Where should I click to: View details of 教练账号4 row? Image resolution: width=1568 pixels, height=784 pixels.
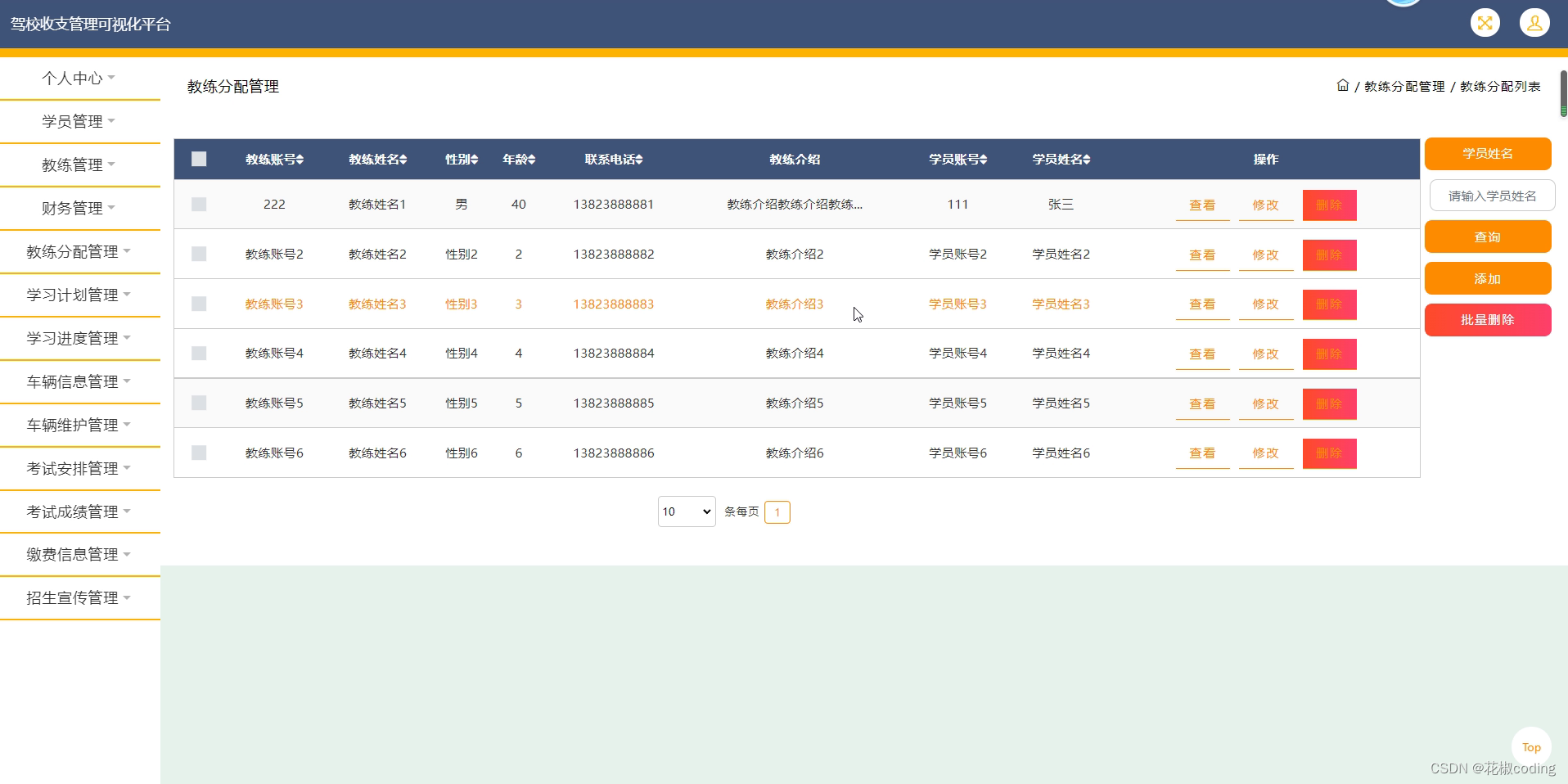[1202, 354]
